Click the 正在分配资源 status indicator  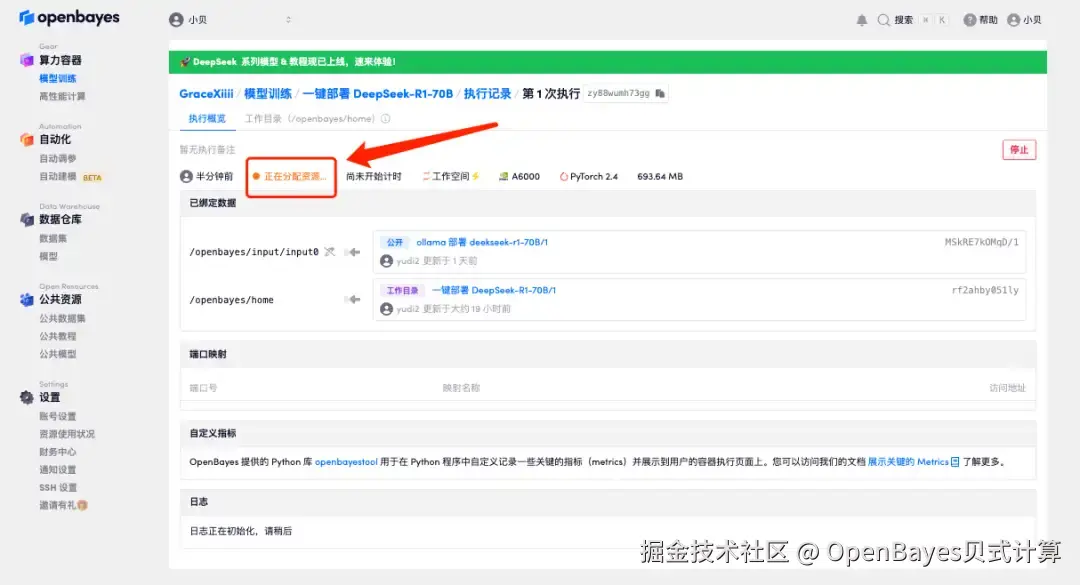pos(290,176)
